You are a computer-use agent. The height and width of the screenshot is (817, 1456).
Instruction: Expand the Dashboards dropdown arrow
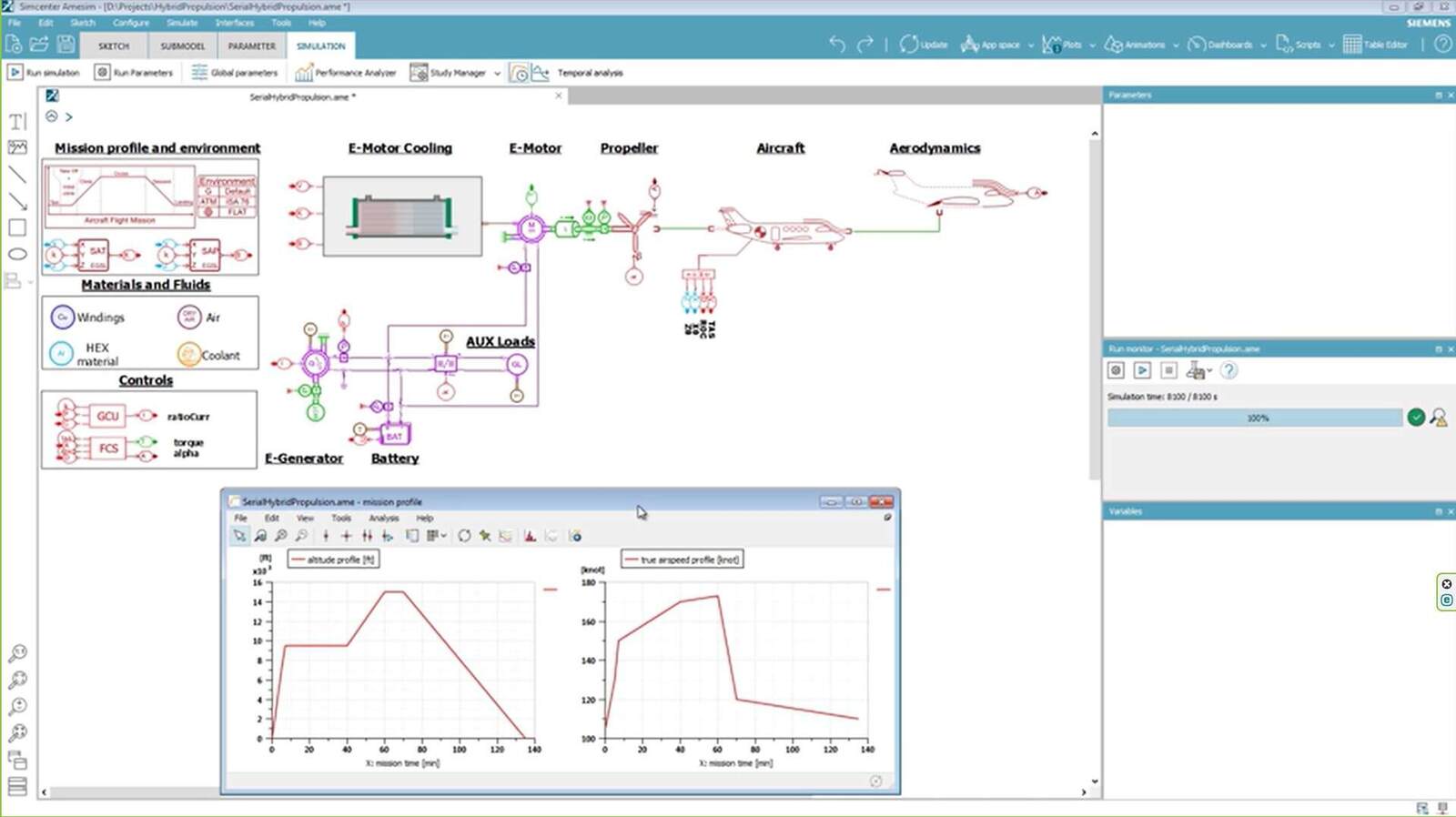(1263, 45)
